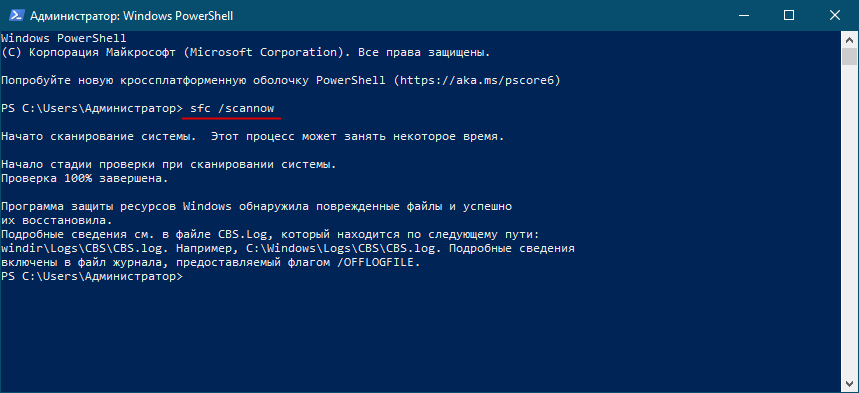This screenshot has height=393, width=859.
Task: Close the Administrator PowerShell window
Action: (835, 15)
